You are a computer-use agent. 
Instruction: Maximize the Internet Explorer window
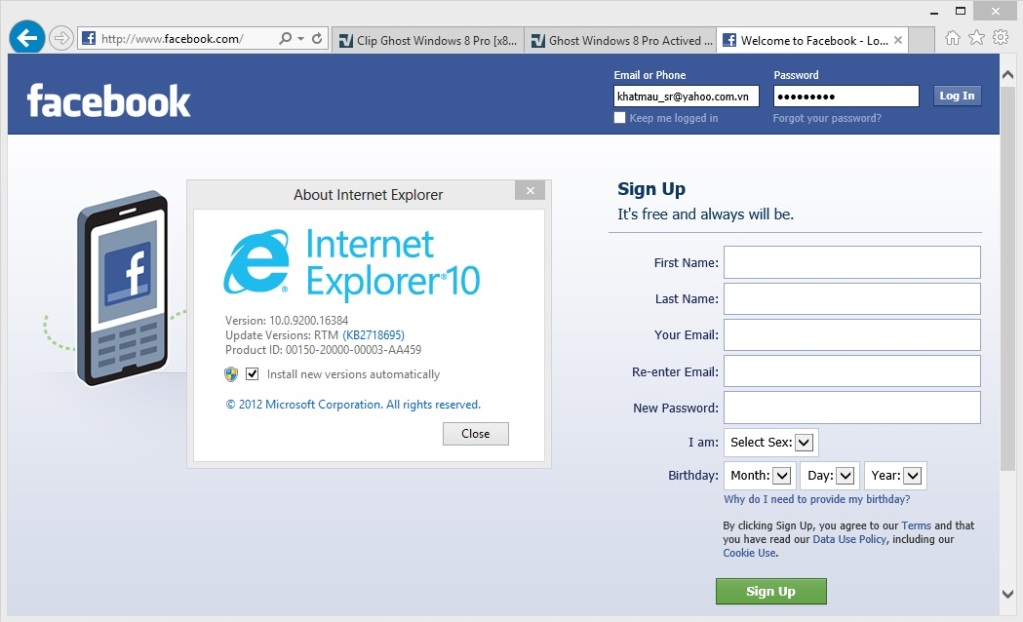(960, 11)
